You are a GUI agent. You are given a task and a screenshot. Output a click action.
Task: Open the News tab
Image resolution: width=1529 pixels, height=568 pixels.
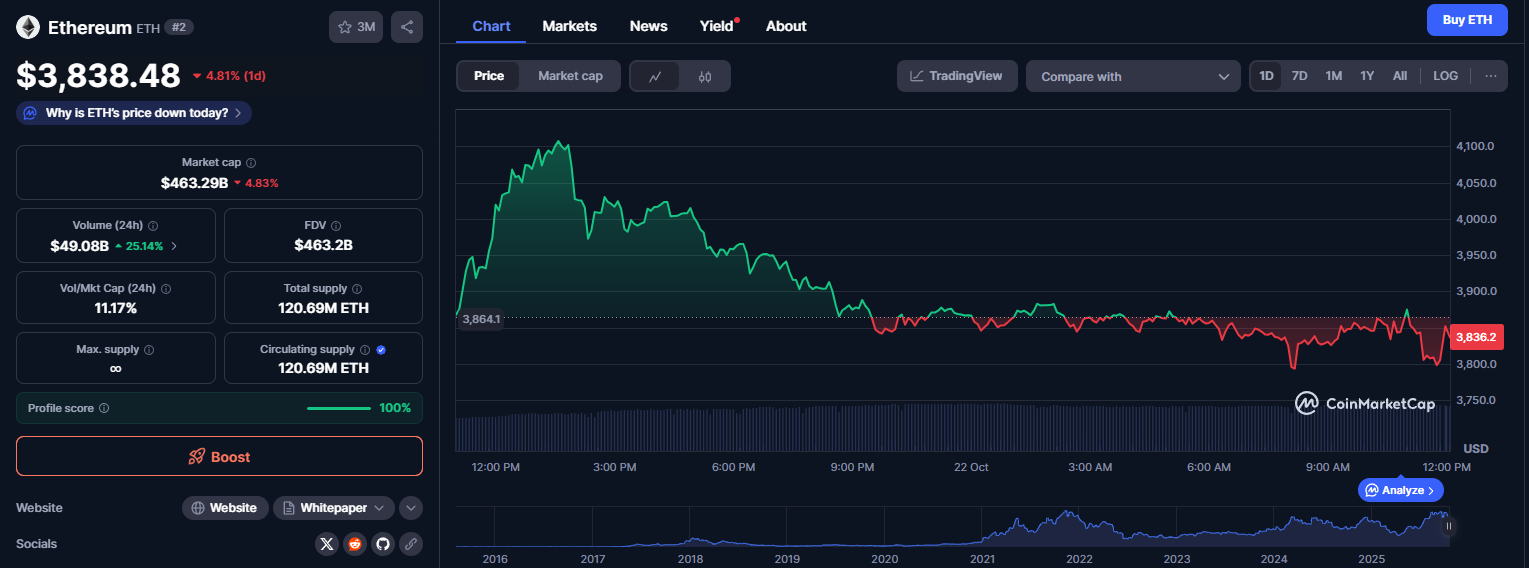(648, 26)
